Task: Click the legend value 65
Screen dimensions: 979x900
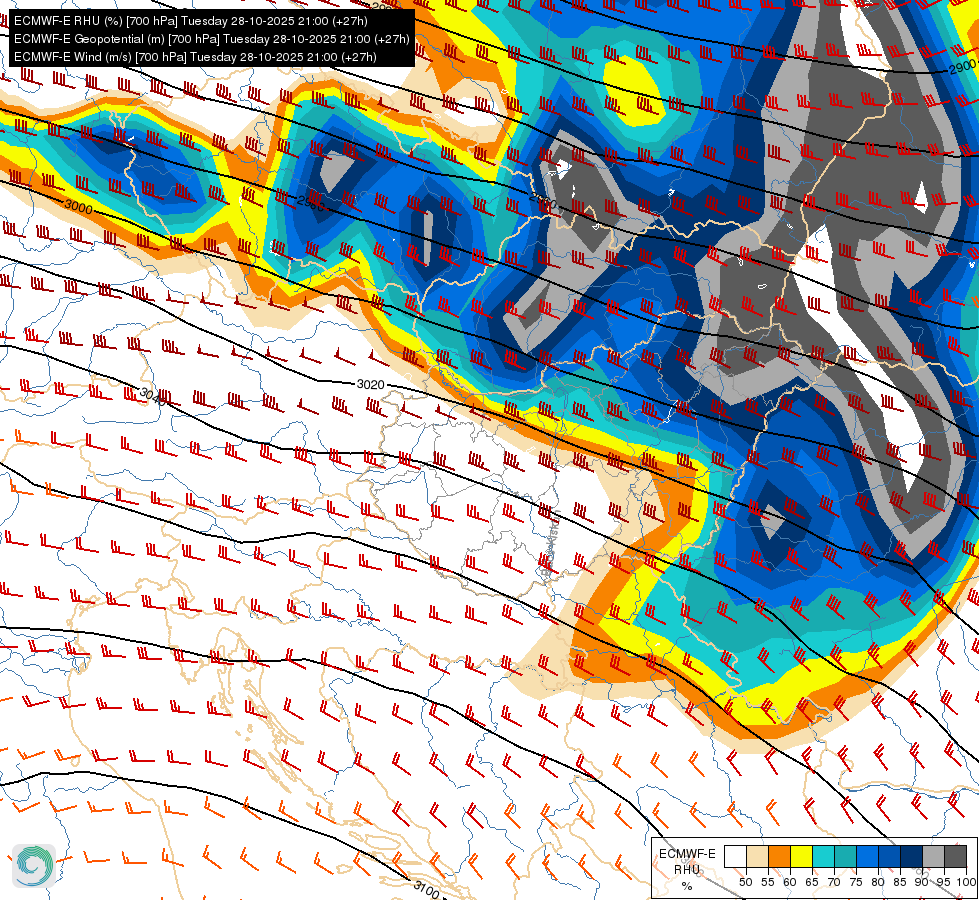Action: coord(812,882)
